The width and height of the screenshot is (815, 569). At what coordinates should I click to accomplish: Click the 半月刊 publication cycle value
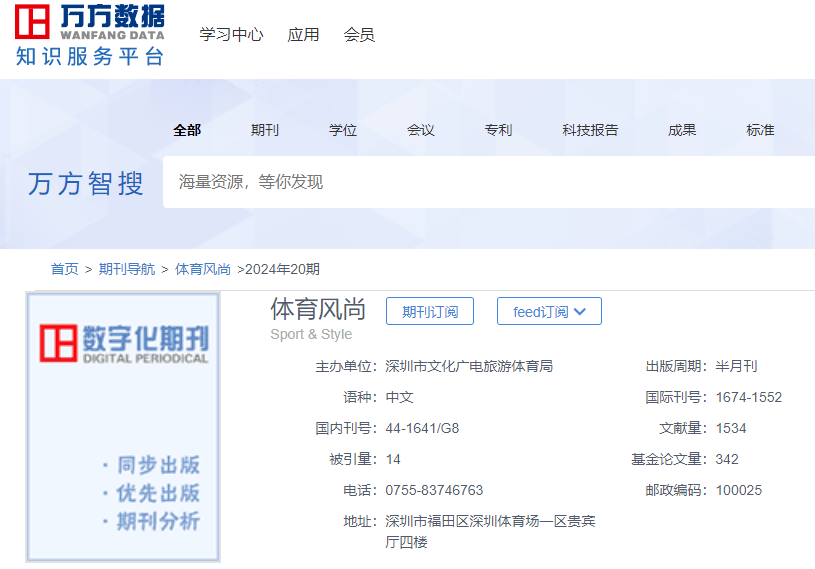point(737,366)
